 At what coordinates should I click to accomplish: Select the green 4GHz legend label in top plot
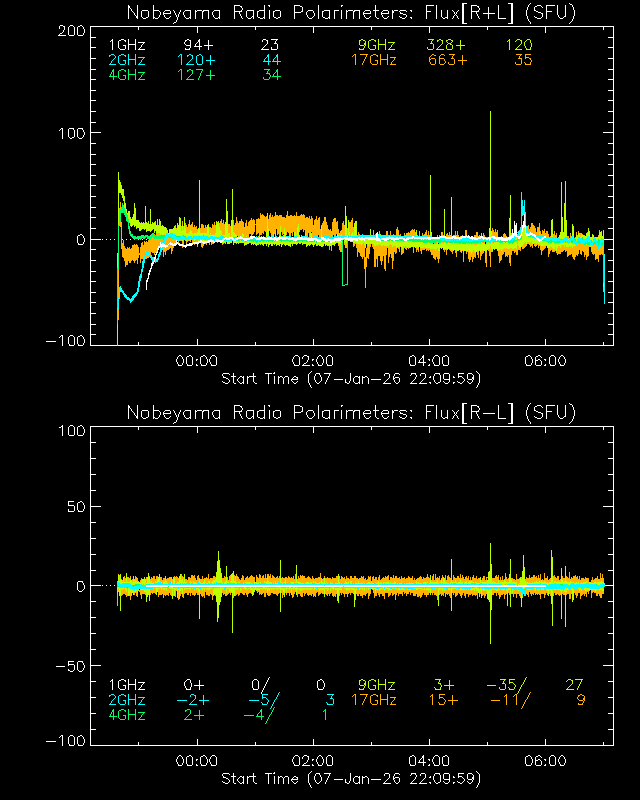click(x=127, y=74)
